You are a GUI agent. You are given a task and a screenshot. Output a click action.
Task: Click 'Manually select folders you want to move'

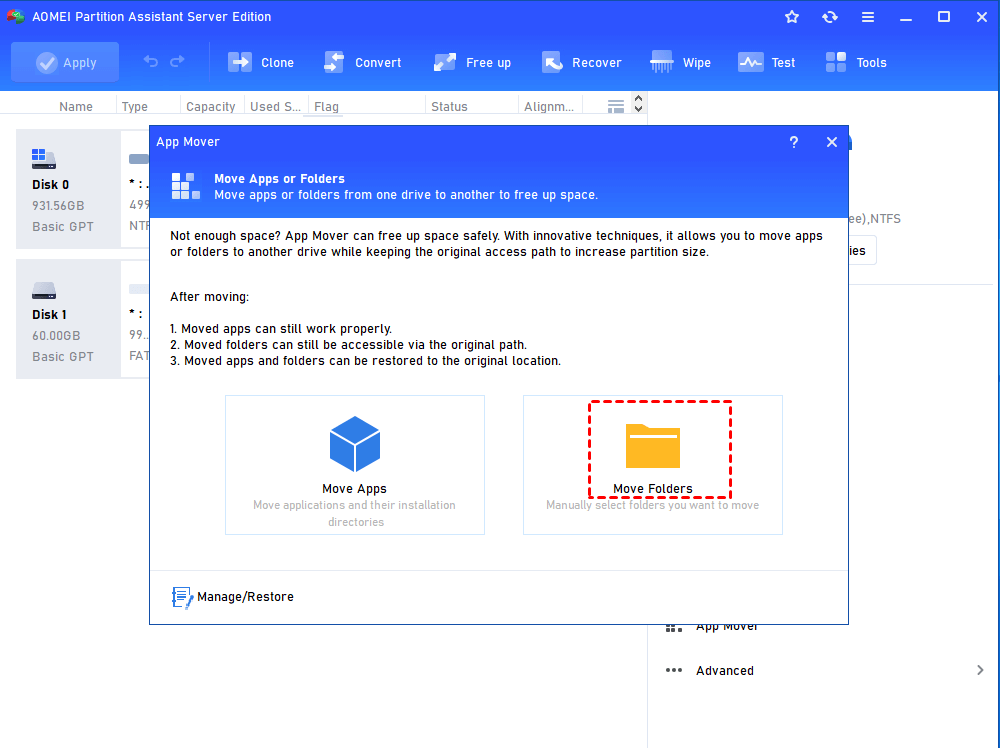[x=652, y=505]
